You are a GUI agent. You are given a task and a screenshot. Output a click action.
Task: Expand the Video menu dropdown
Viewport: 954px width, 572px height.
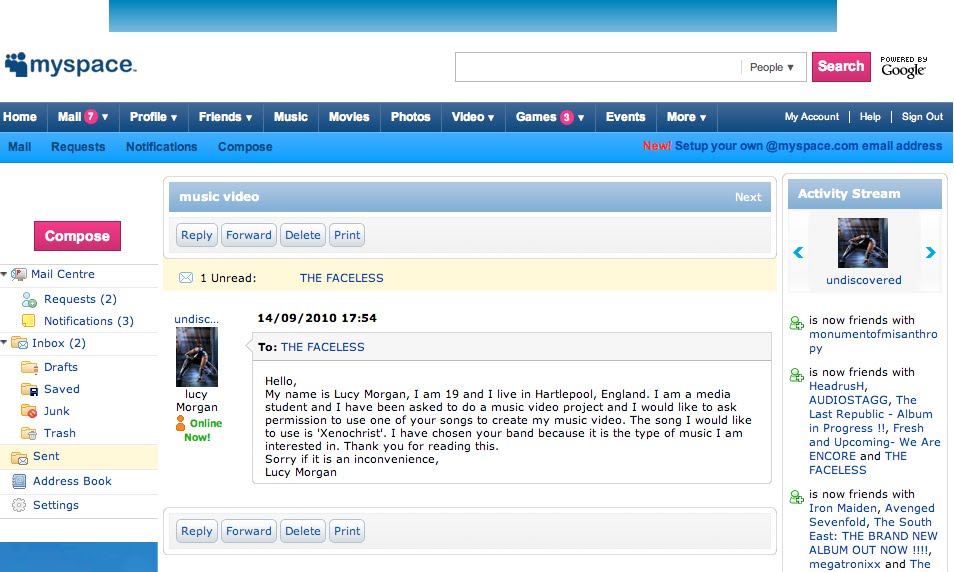473,117
